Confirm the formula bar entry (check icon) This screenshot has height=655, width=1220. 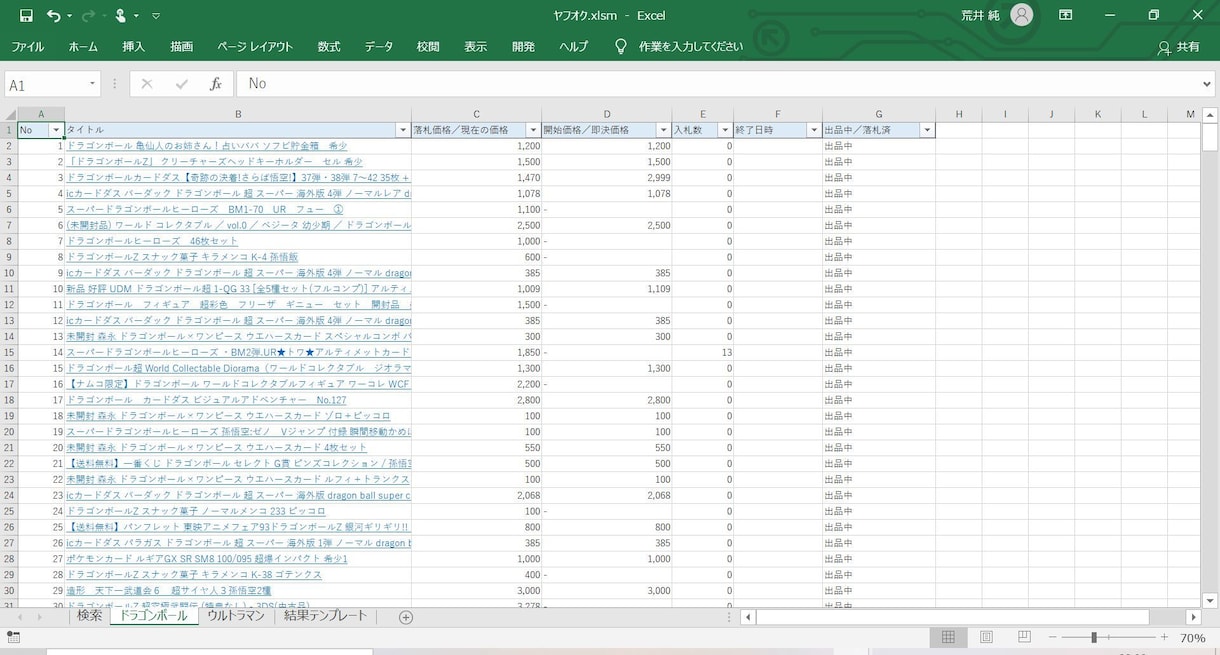pyautogui.click(x=181, y=84)
